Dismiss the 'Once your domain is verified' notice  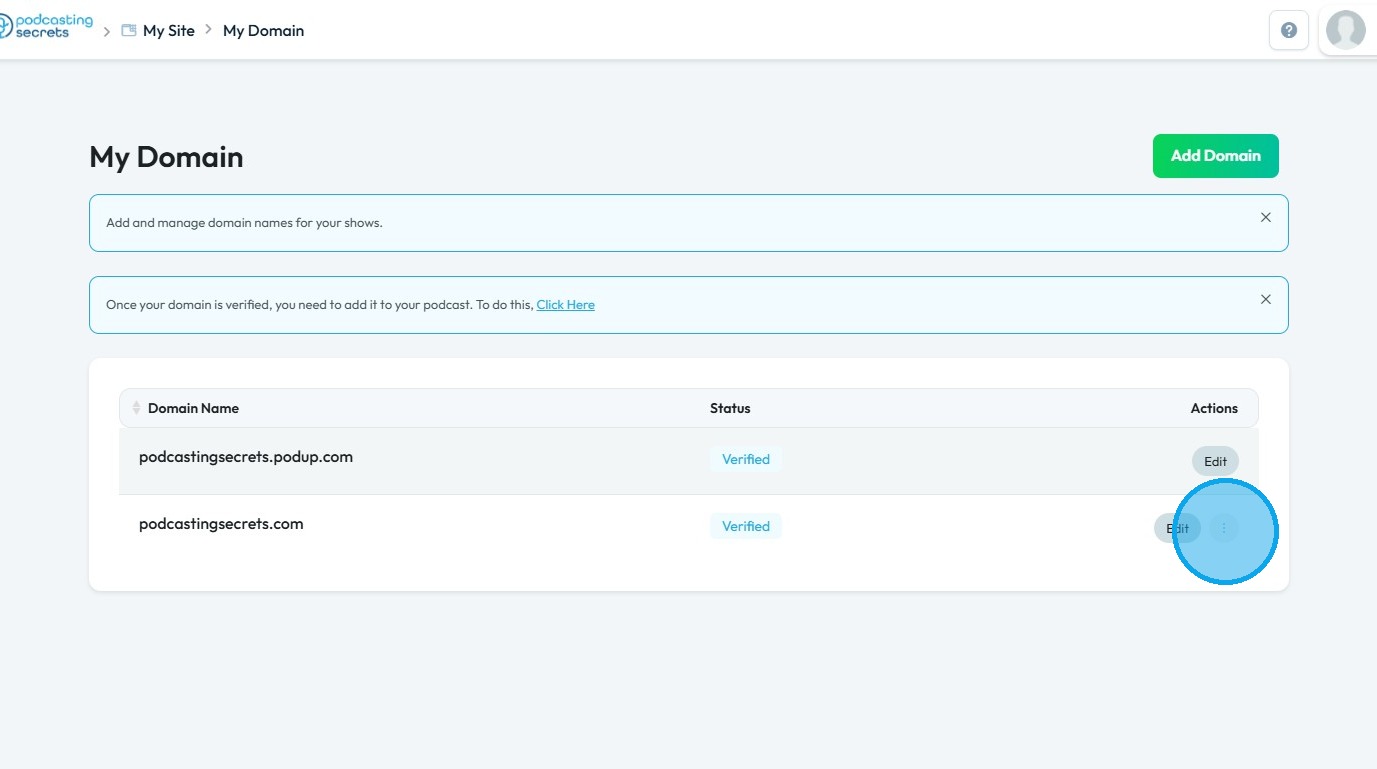click(1266, 300)
